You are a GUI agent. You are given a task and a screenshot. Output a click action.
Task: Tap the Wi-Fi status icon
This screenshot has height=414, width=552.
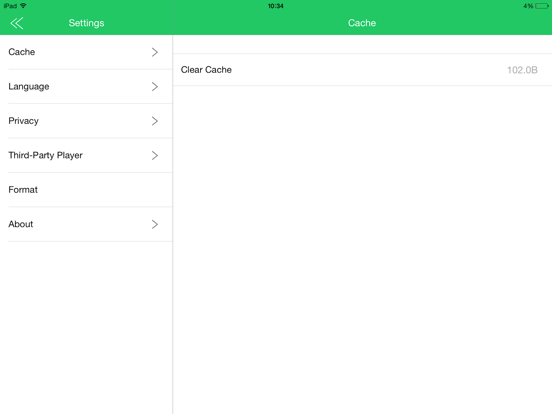23,6
